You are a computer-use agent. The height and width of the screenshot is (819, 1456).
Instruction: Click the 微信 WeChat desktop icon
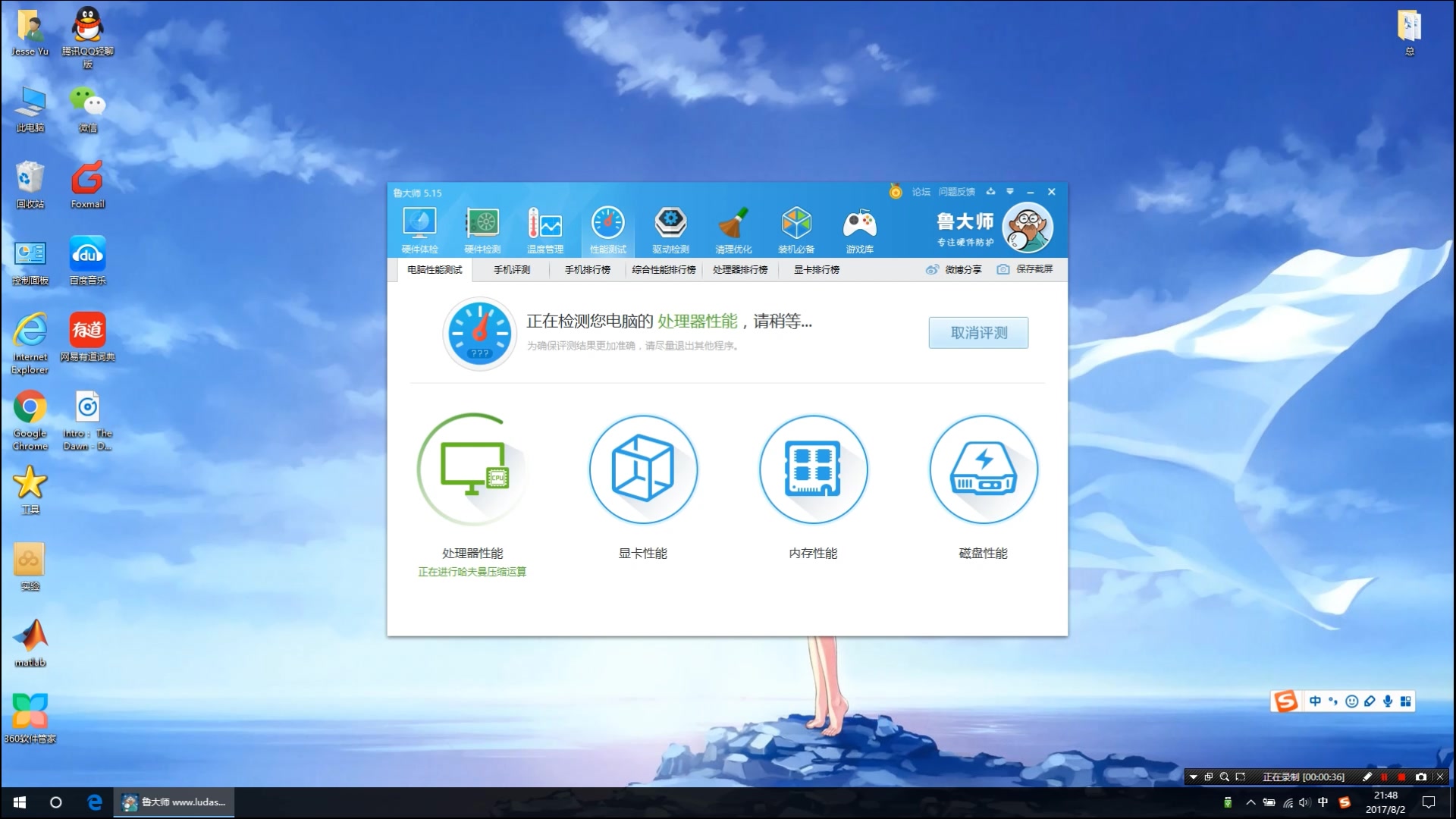coord(88,109)
